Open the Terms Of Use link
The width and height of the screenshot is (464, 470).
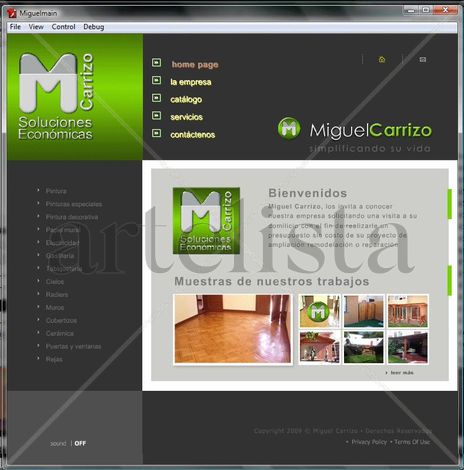click(412, 442)
